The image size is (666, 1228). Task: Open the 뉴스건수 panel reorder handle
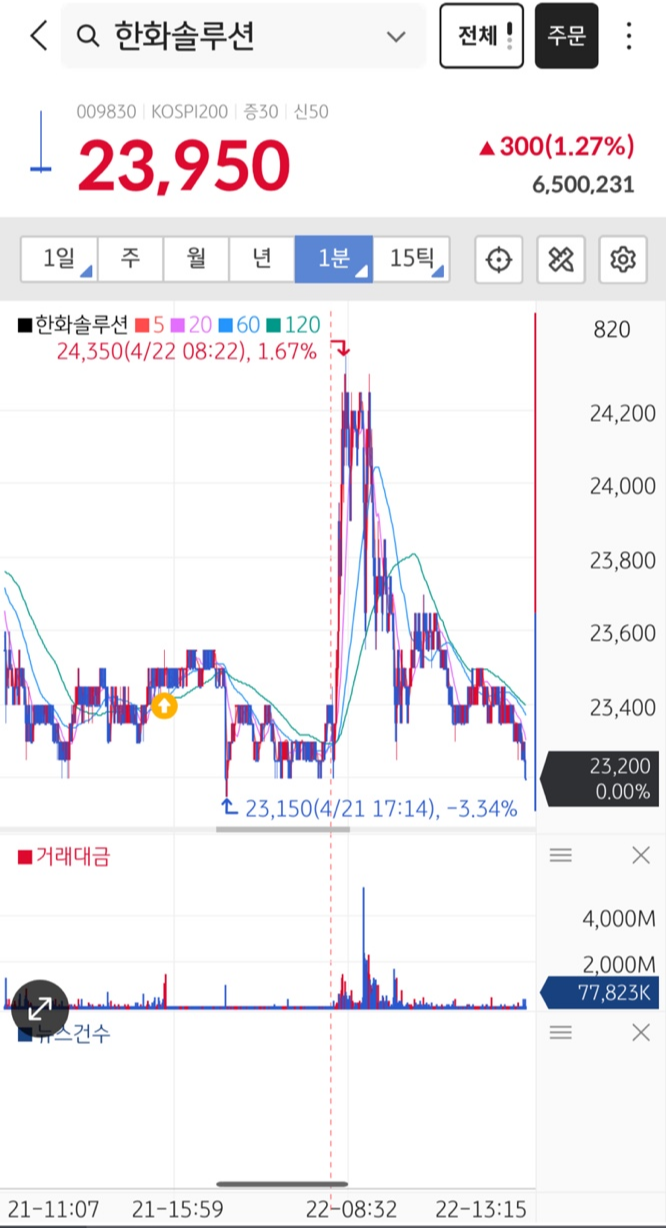coord(561,1032)
